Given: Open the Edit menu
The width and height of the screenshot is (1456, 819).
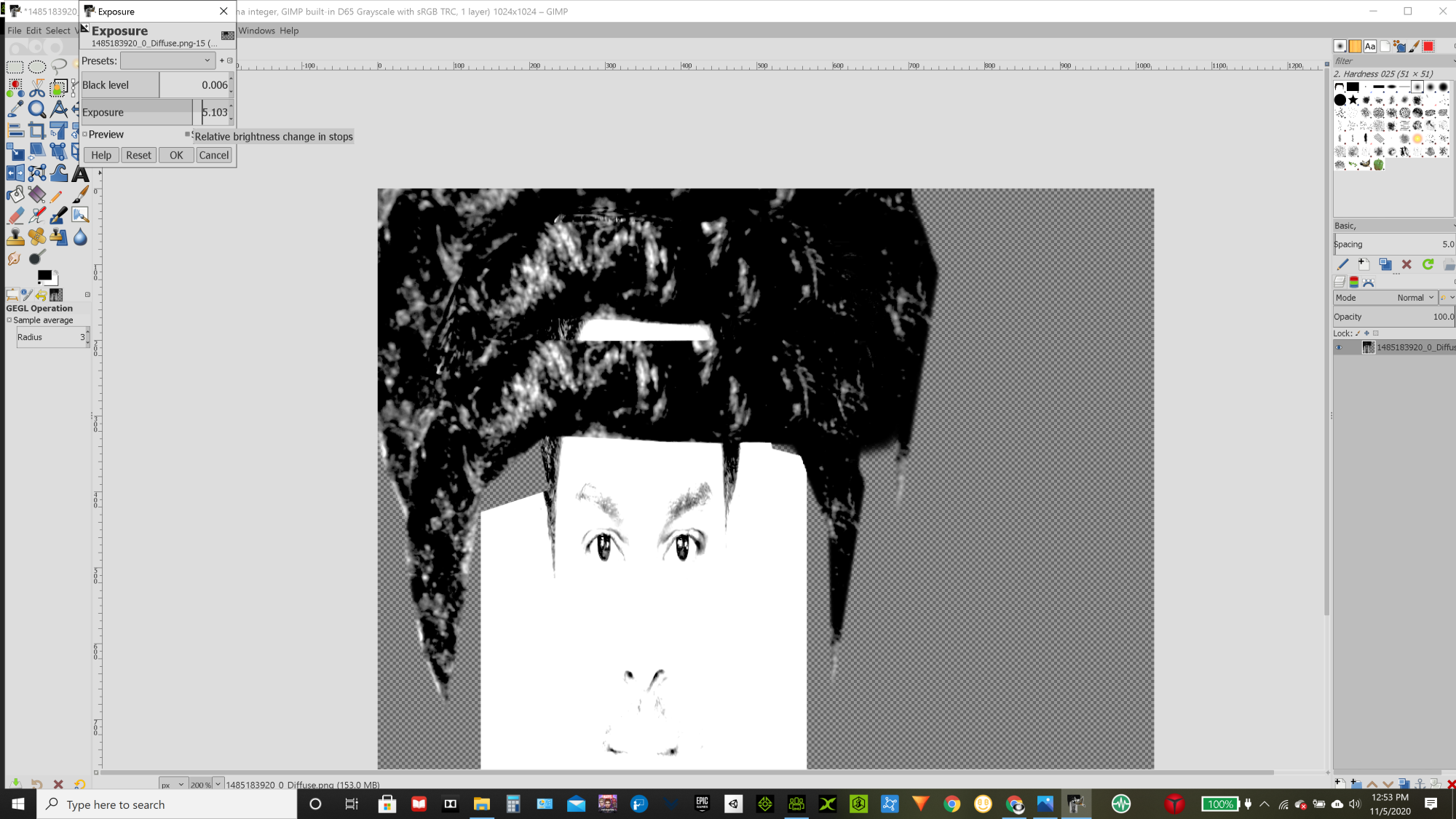Looking at the screenshot, I should click(33, 31).
